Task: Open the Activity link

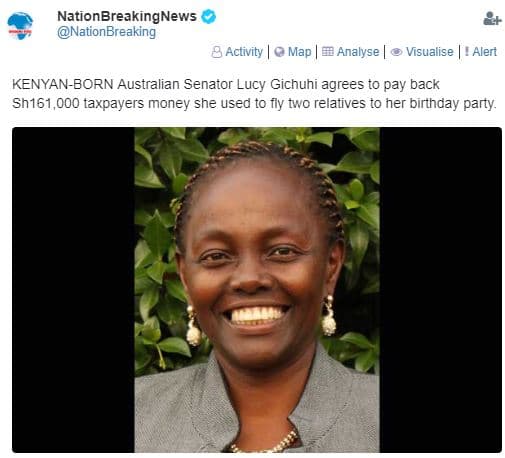Action: pos(244,52)
